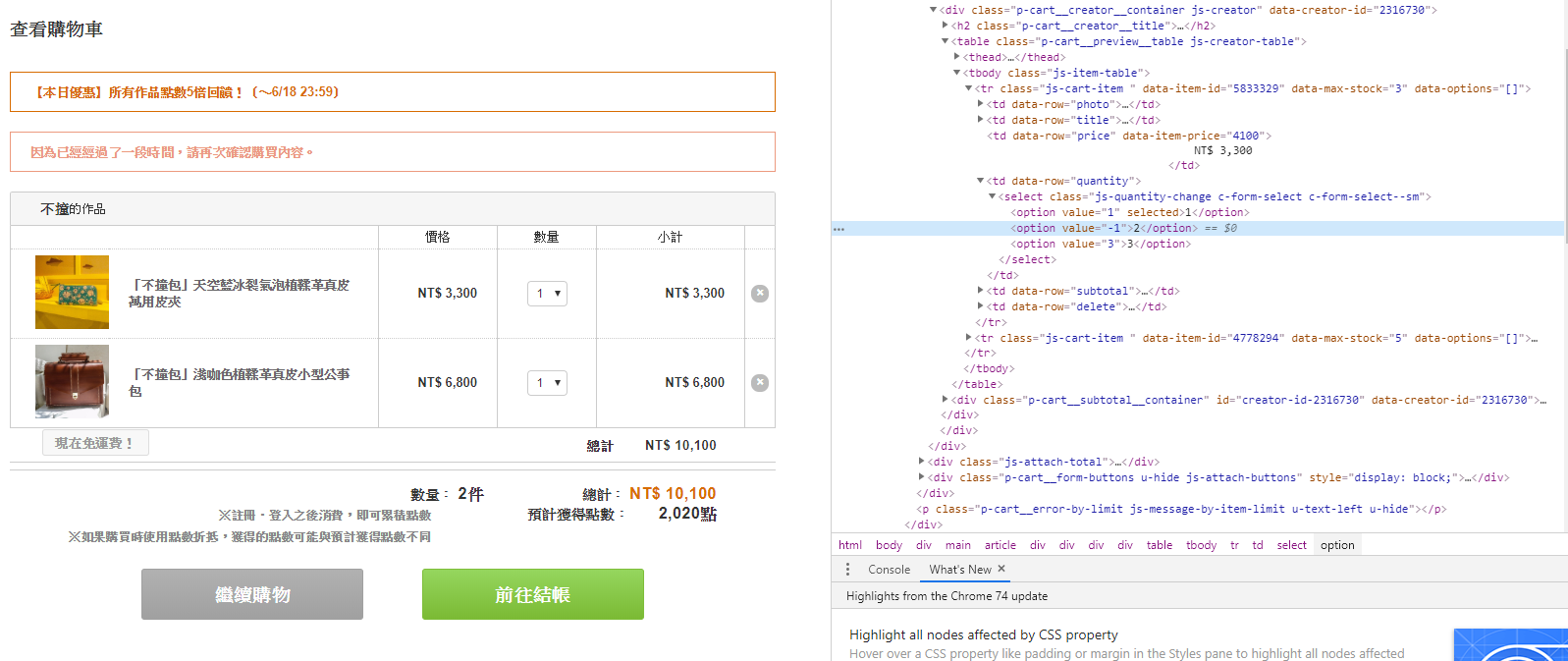The image size is (1568, 661).
Task: Open quantity dropdown for NT$ 3,300 wallet
Action: [548, 294]
